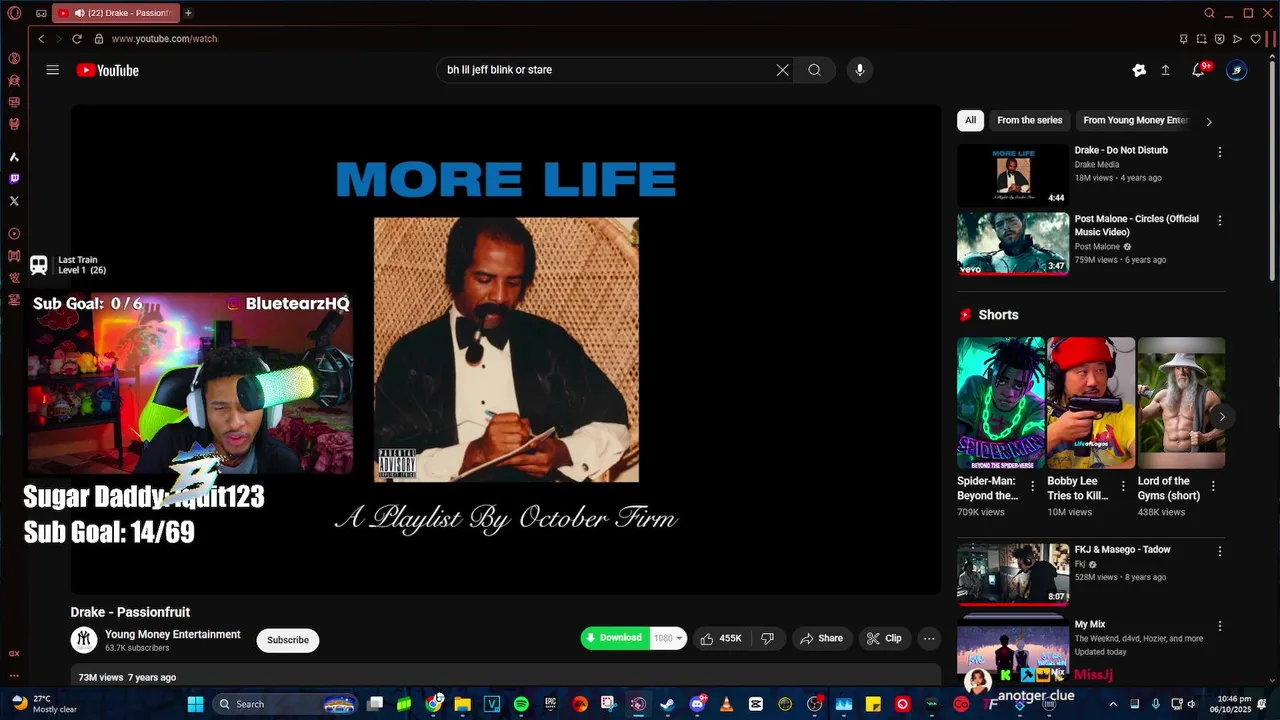Start voice search with the microphone

coord(859,70)
